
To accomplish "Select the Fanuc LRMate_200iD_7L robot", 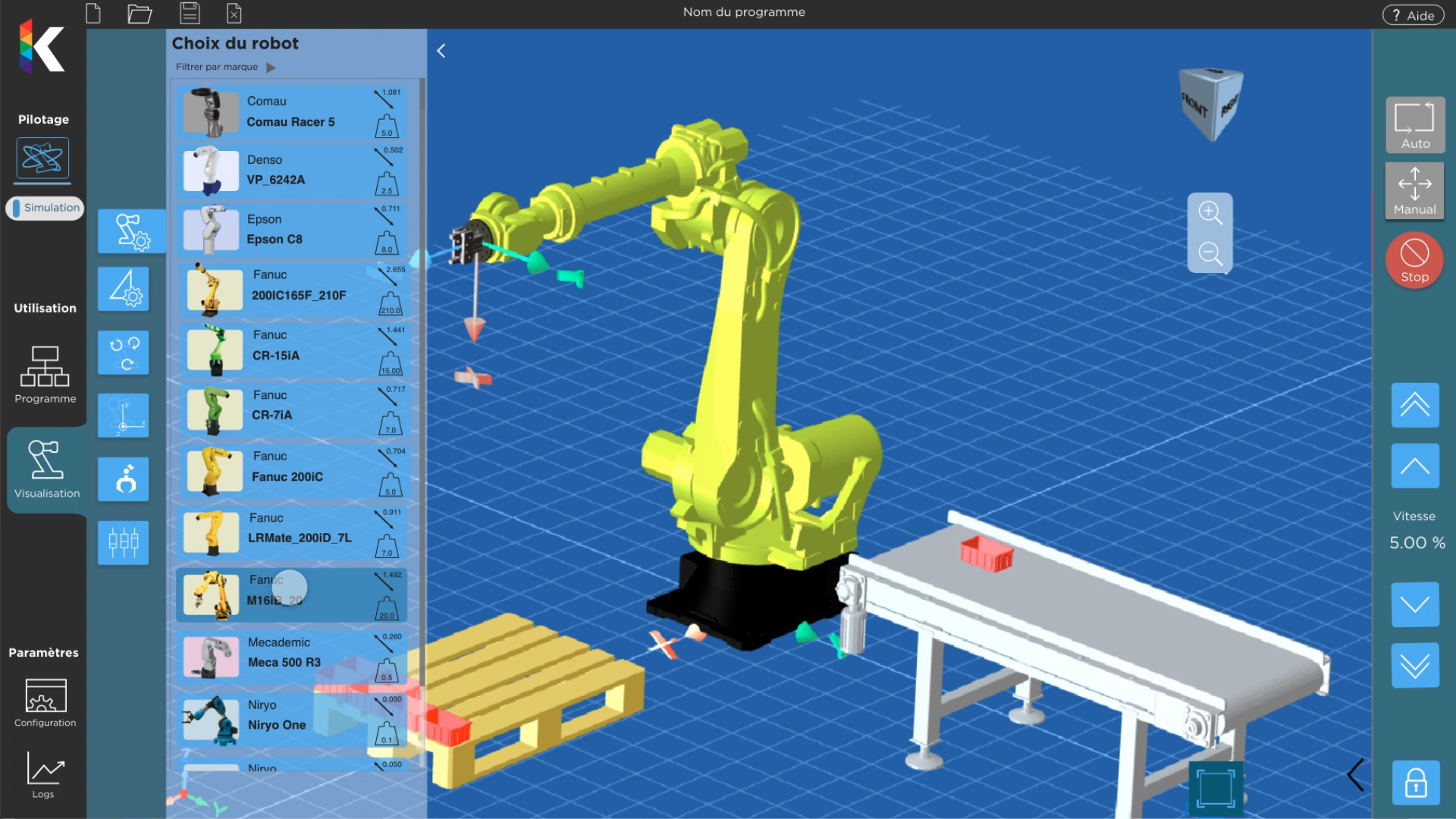I will click(292, 532).
